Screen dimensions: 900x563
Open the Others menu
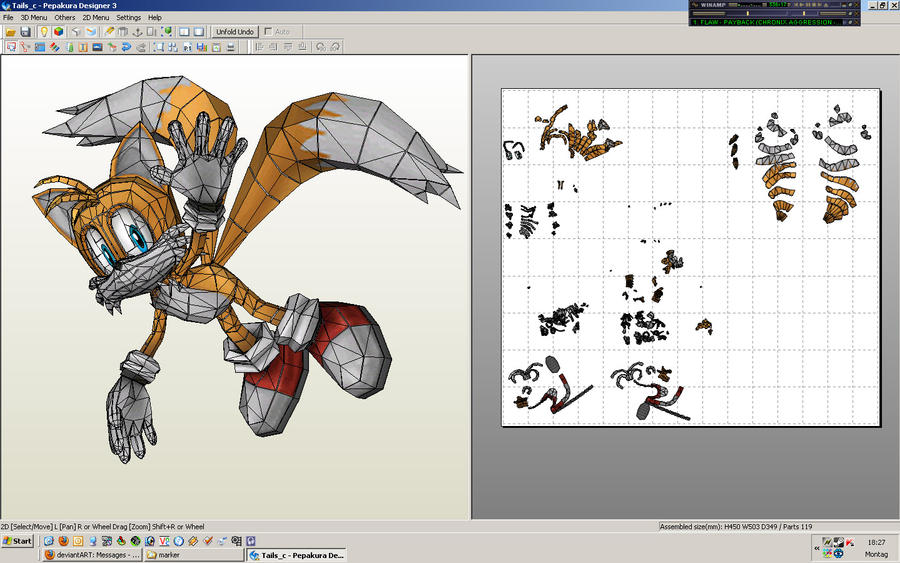coord(65,17)
